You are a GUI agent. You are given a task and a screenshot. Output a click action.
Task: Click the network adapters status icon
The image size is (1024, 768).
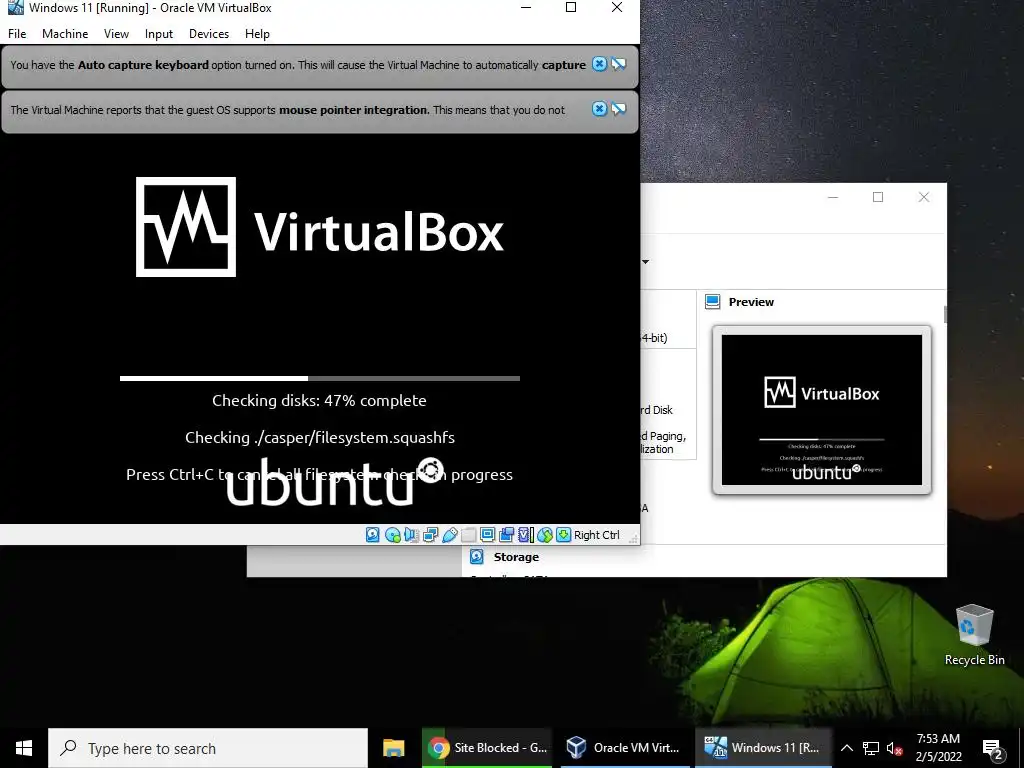(x=430, y=535)
